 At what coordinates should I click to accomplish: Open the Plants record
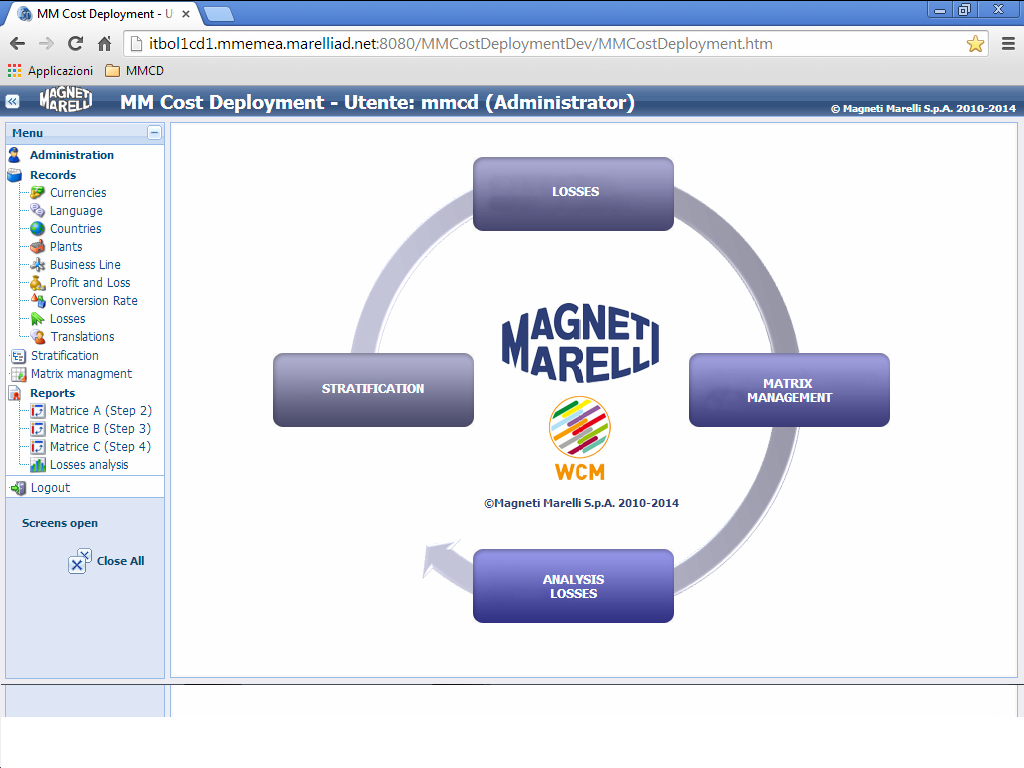(x=66, y=246)
